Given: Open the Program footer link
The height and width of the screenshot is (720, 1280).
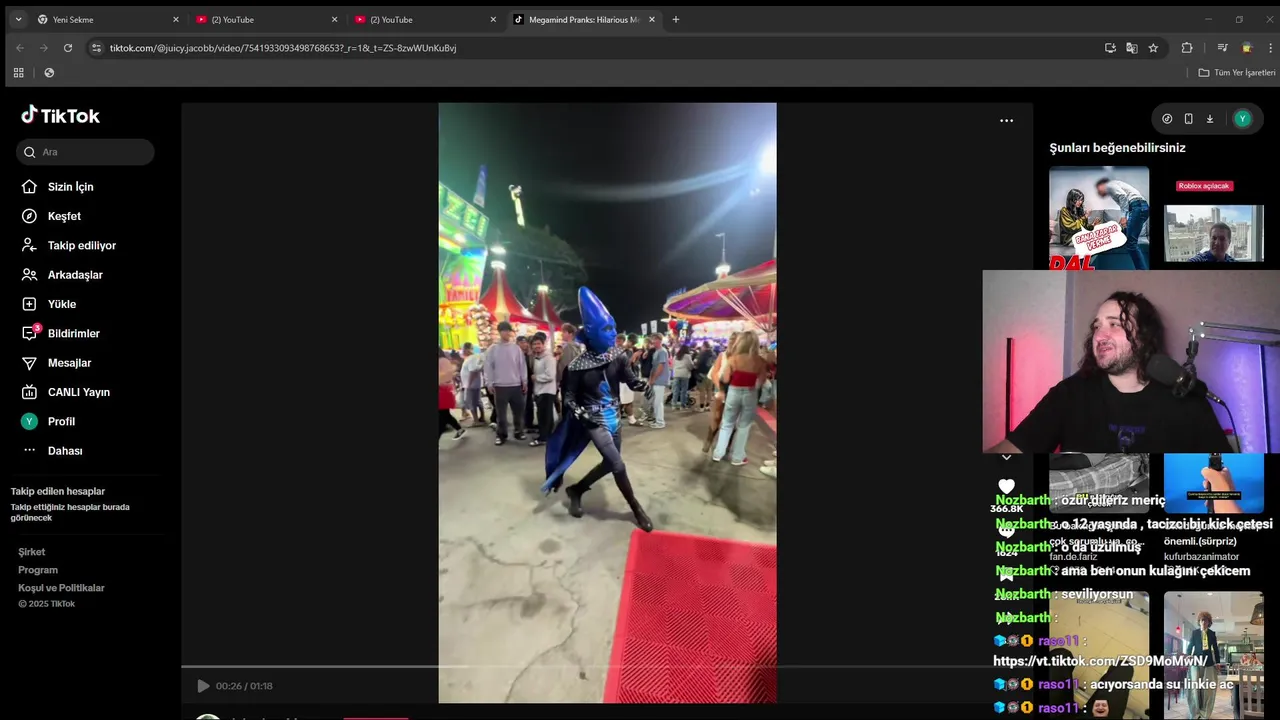Looking at the screenshot, I should point(38,570).
